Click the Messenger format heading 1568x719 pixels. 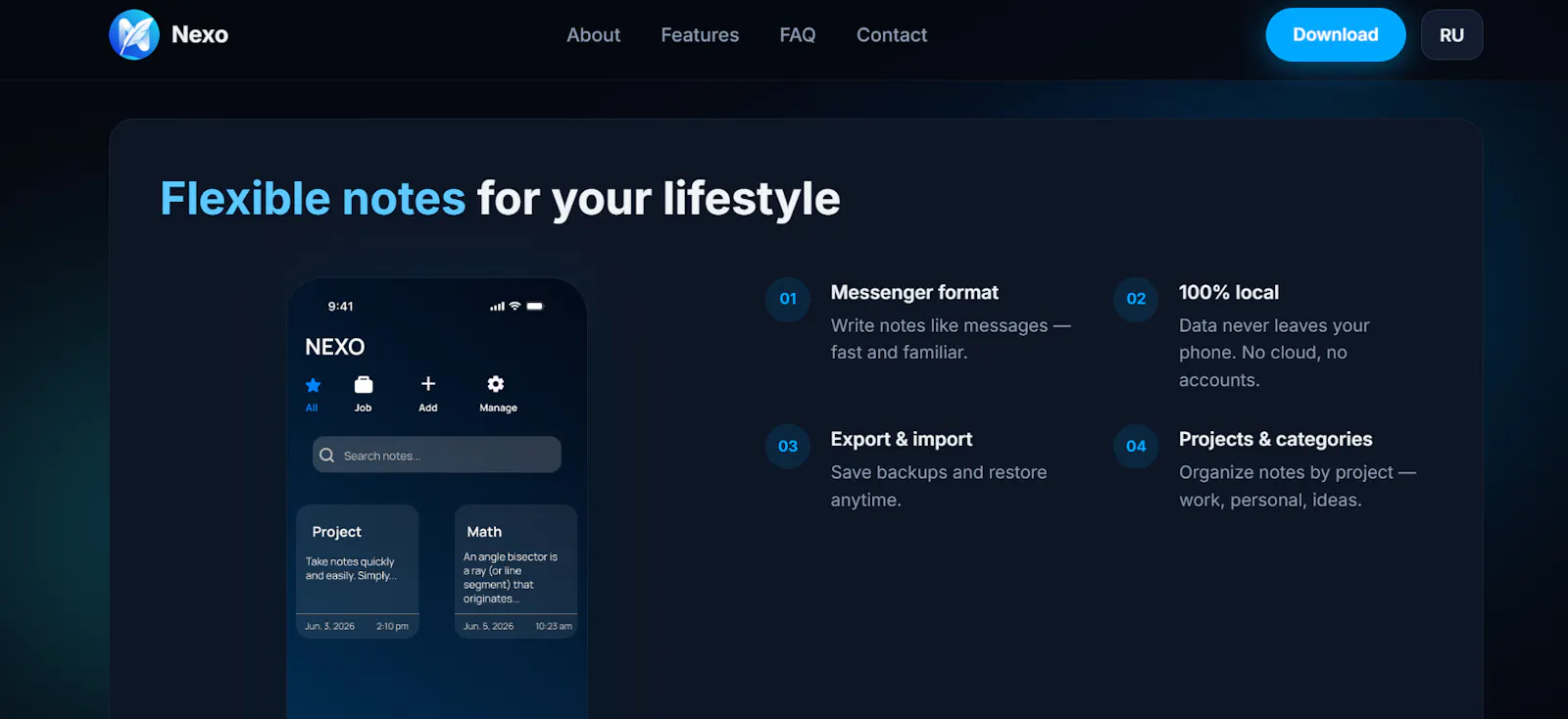pyautogui.click(x=914, y=292)
